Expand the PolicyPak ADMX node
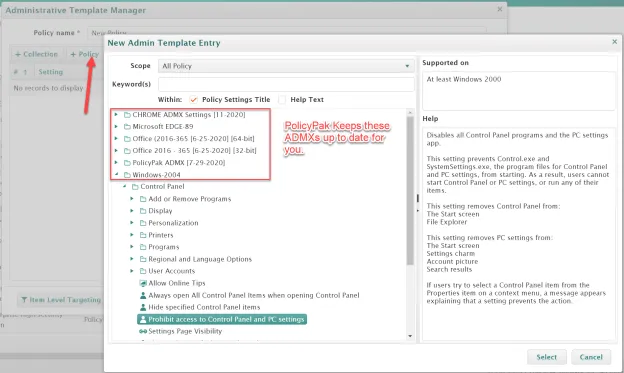The image size is (624, 373). (116, 162)
